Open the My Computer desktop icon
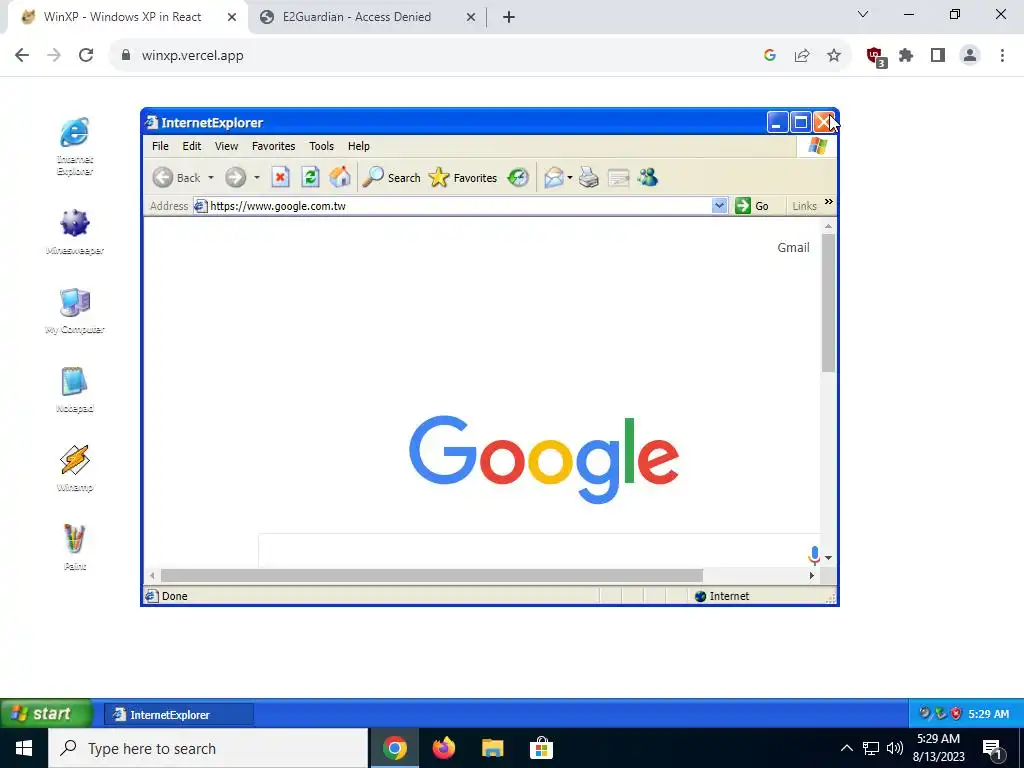The height and width of the screenshot is (768, 1024). point(74,310)
